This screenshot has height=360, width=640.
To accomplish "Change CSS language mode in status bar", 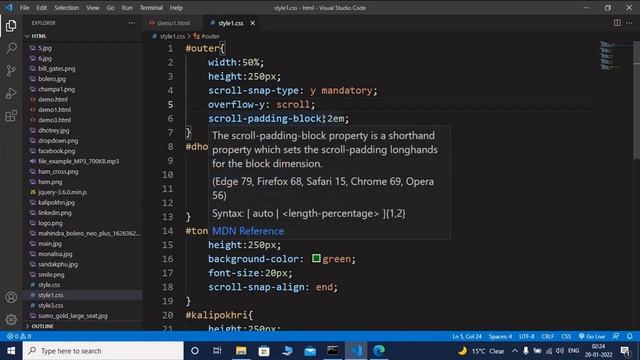I will 566,336.
